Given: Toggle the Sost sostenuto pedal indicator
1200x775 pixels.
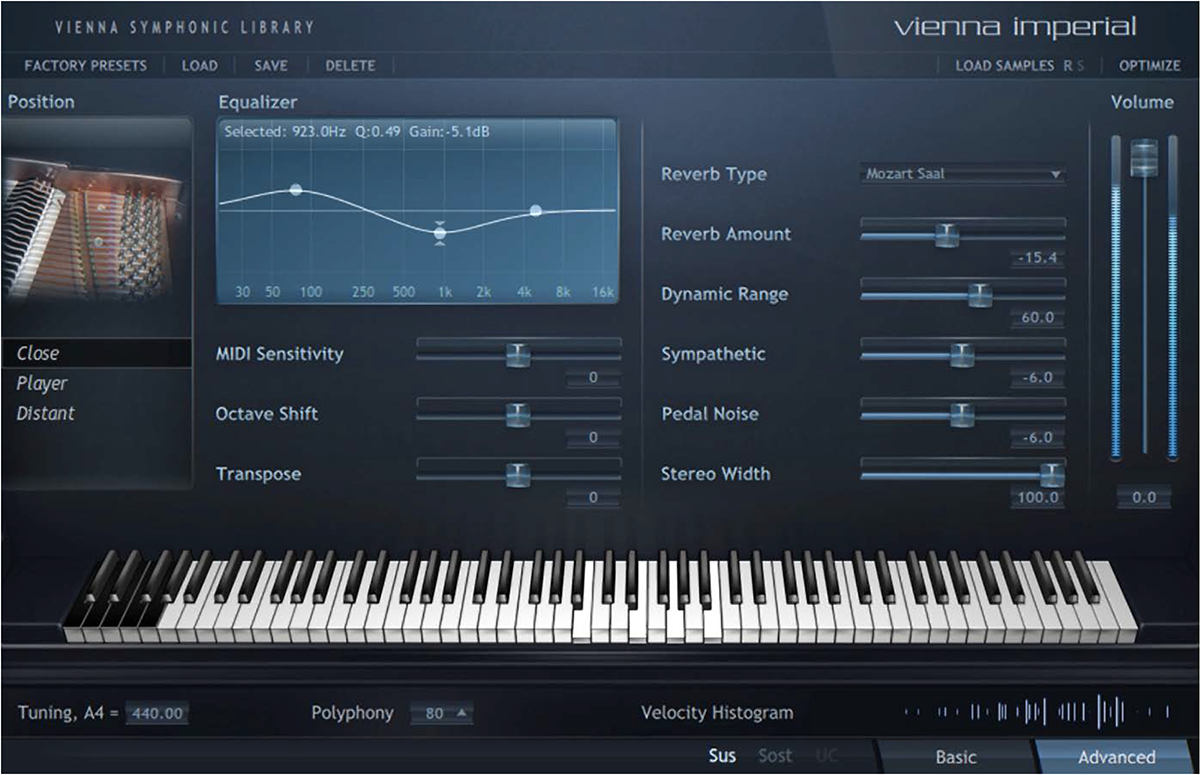Looking at the screenshot, I should click(775, 756).
